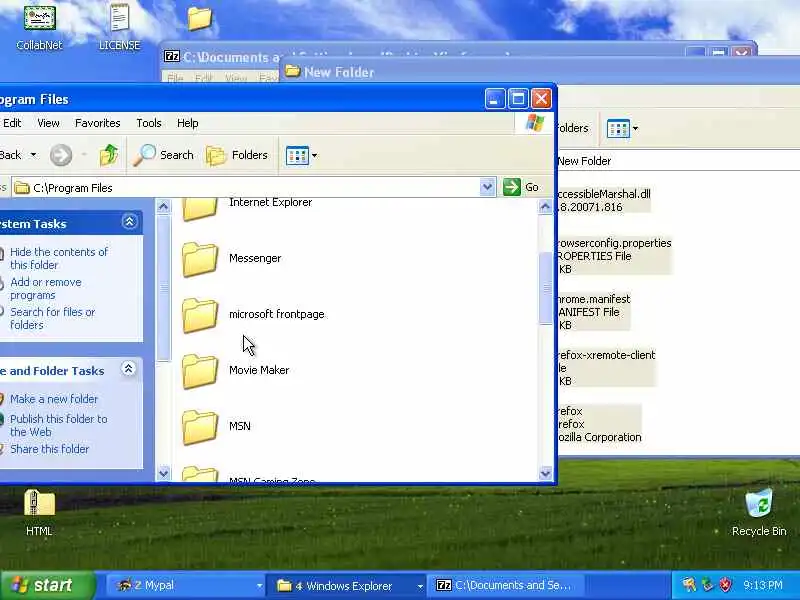
Task: Collapse the File and Folder Tasks panel
Action: click(x=129, y=368)
